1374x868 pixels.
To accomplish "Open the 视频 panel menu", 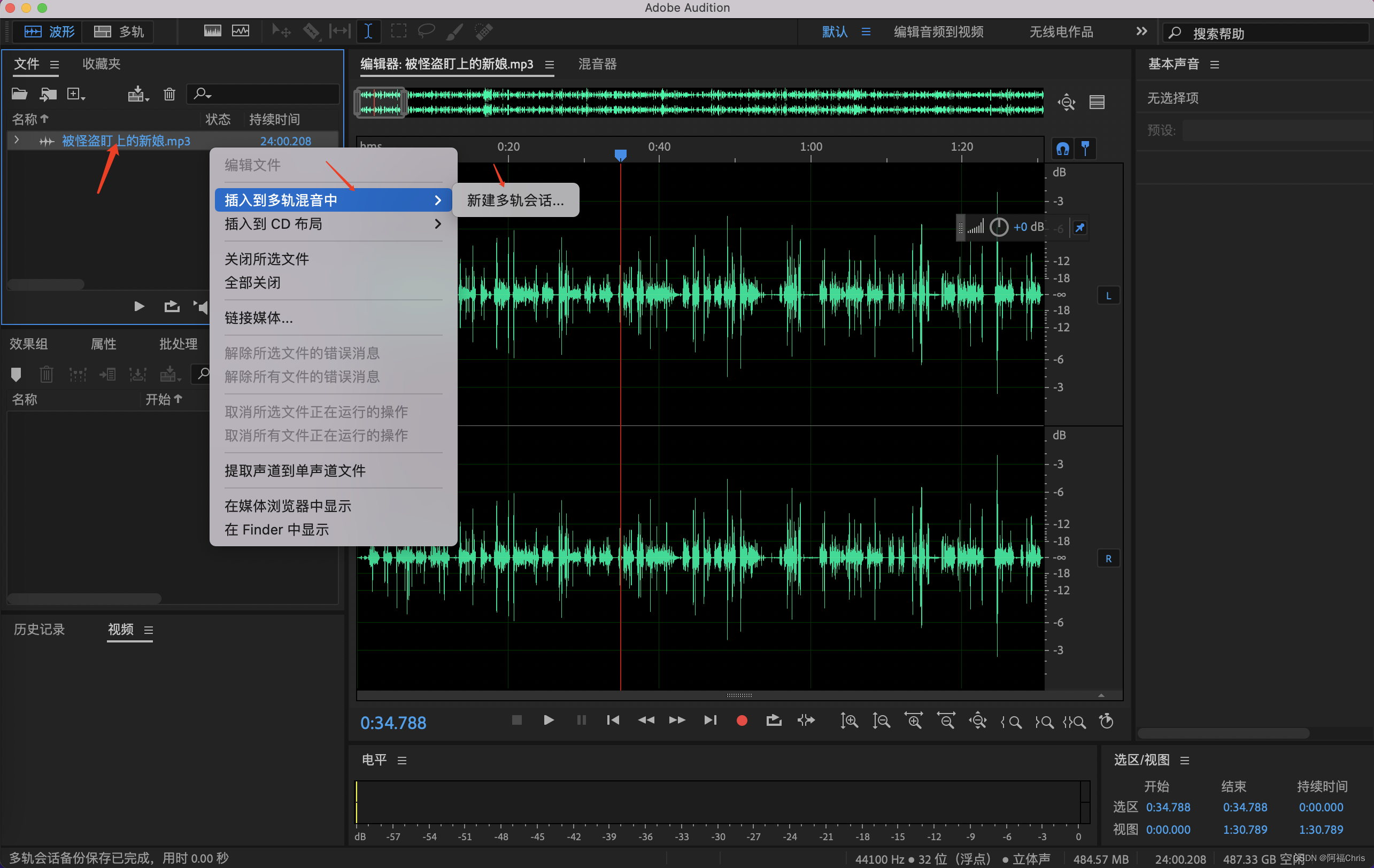I will pos(148,630).
